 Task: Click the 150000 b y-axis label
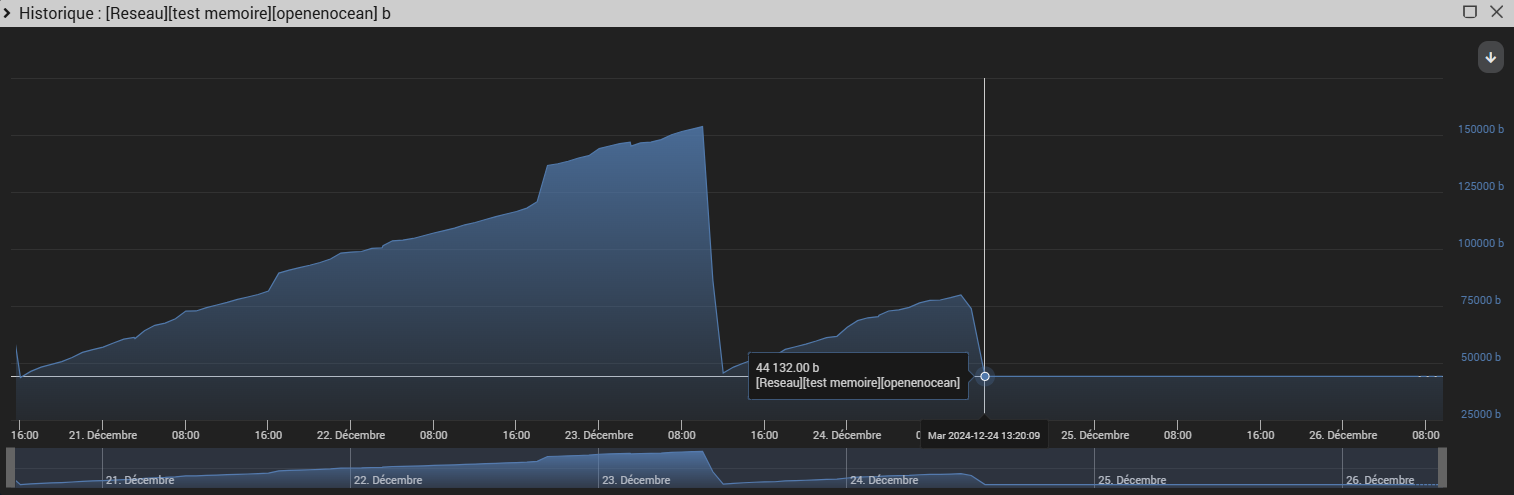click(1479, 130)
